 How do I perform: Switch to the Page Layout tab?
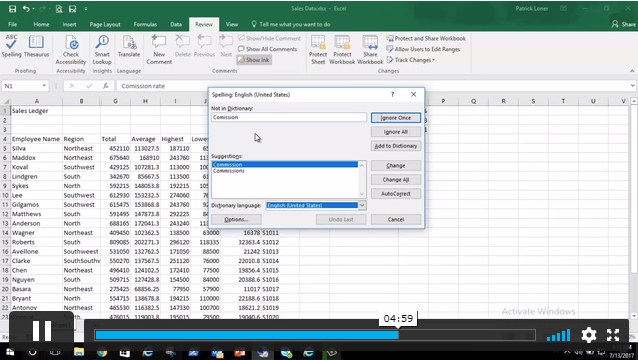click(105, 24)
